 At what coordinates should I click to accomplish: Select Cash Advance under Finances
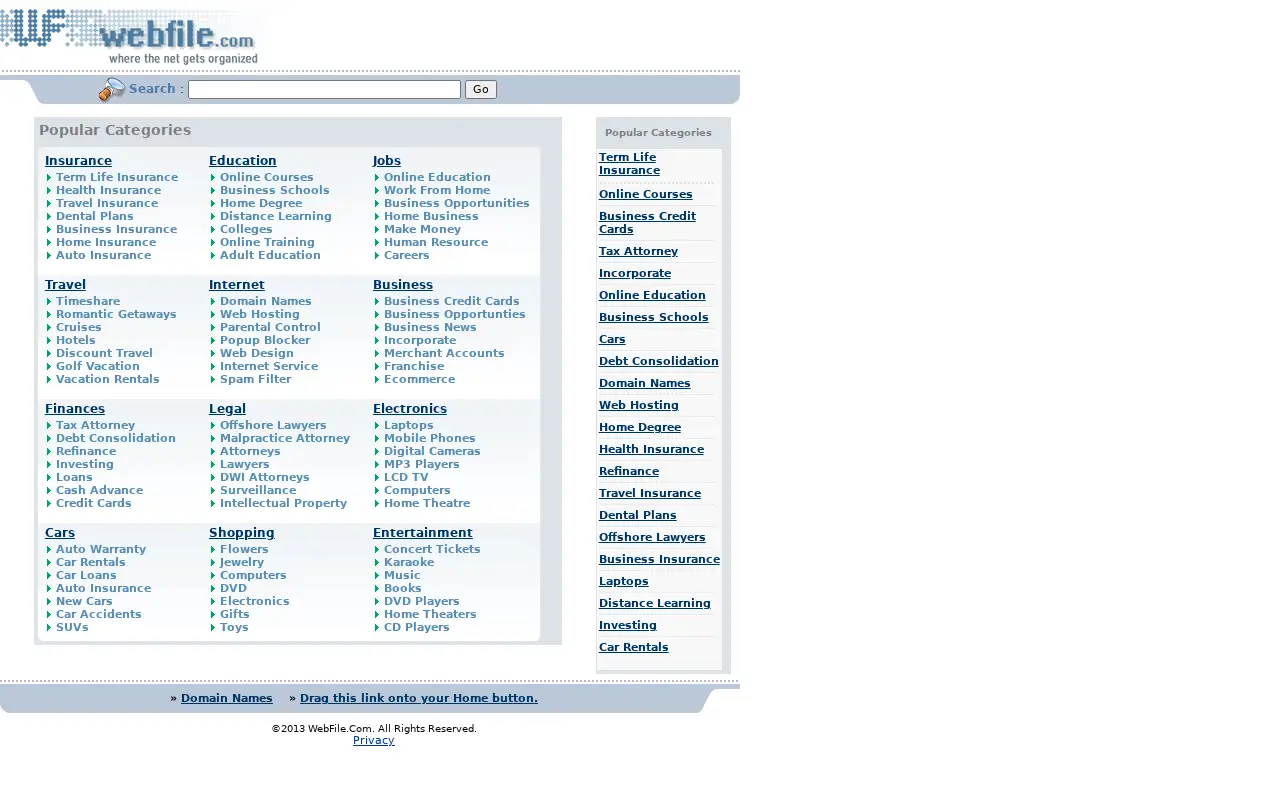[x=100, y=490]
